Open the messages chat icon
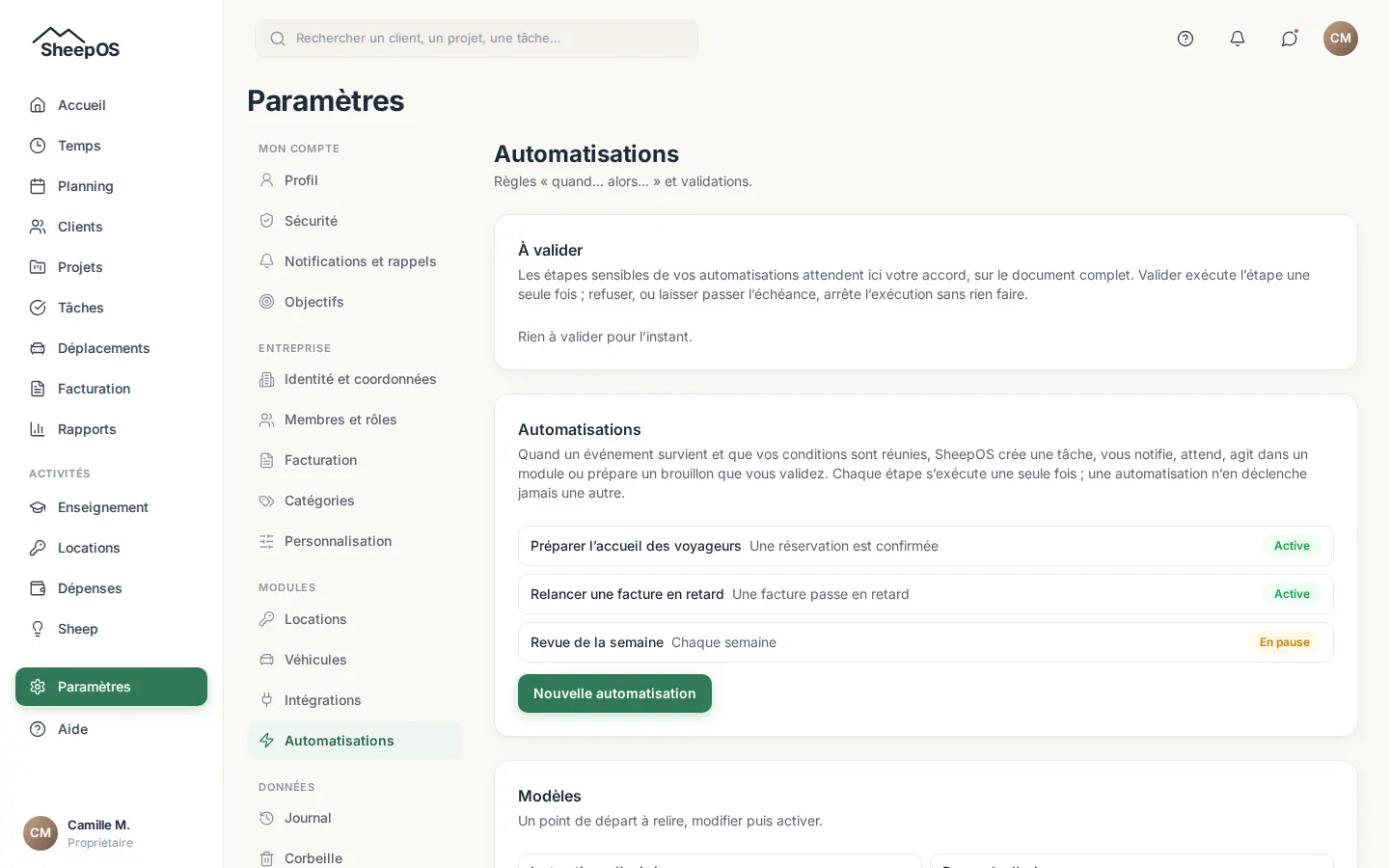1389x868 pixels. (1290, 39)
